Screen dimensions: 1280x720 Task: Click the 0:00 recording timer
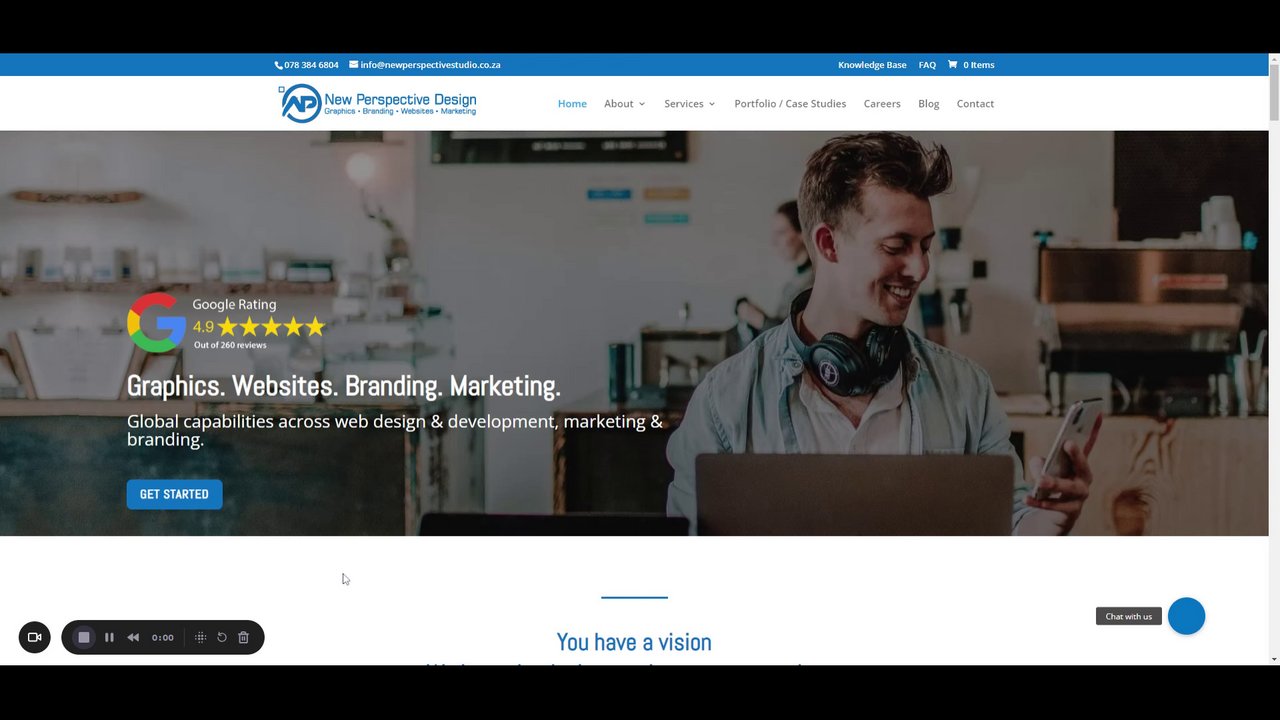coord(163,637)
